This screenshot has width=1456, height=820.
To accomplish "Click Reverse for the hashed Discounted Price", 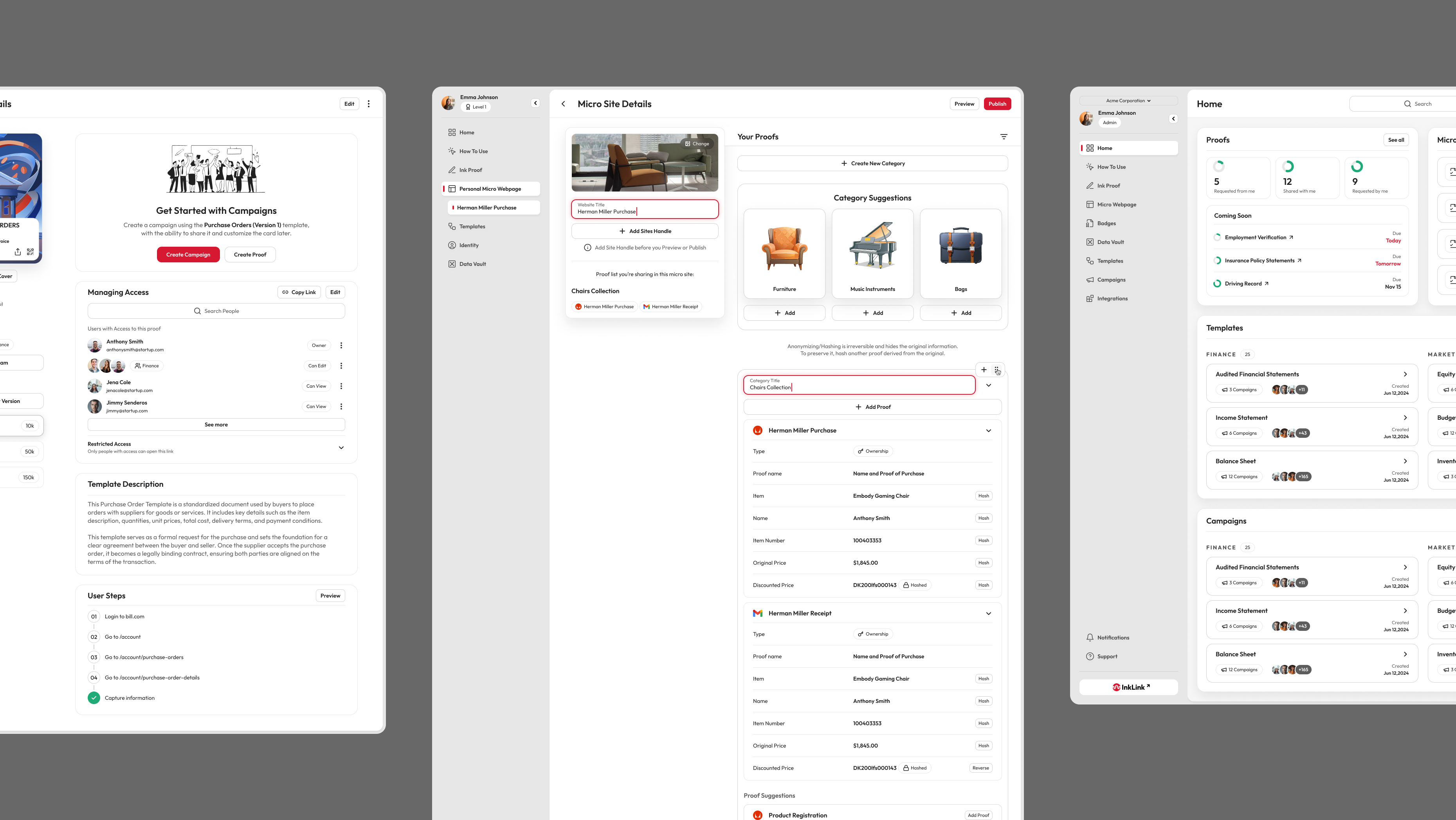I will coord(980,768).
